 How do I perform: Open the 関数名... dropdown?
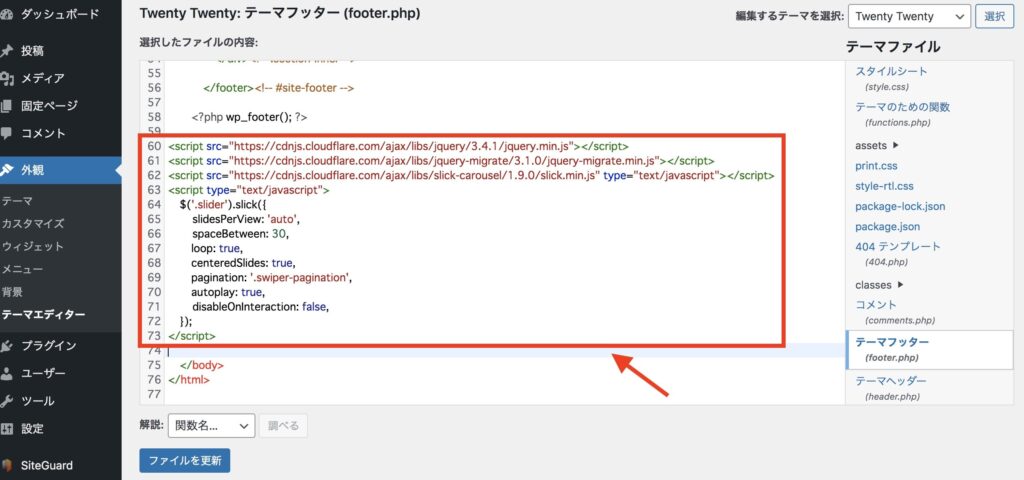click(x=211, y=426)
